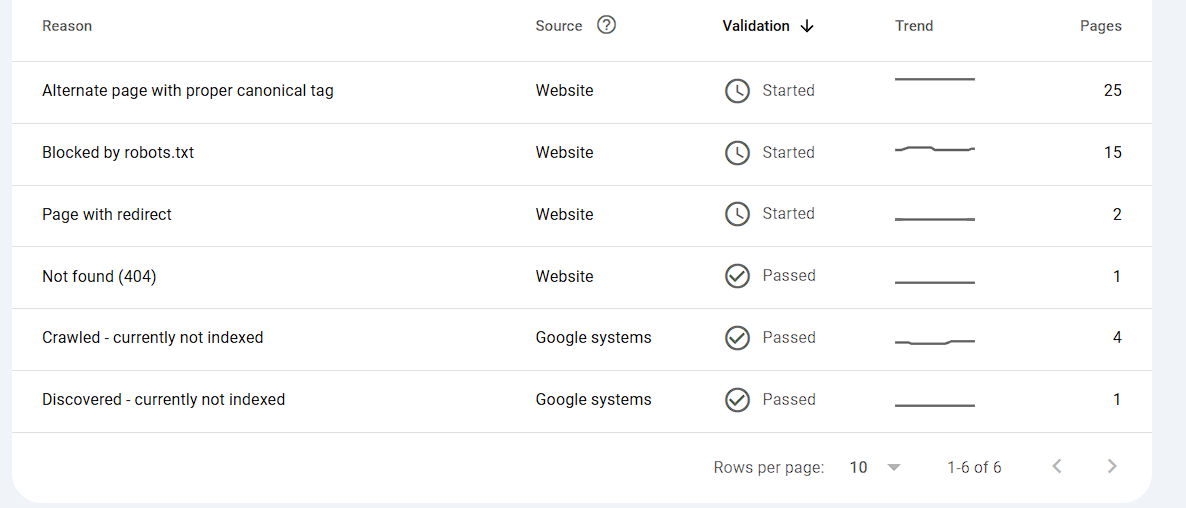Viewport: 1186px width, 508px height.
Task: Open the Alternate page with proper canonical tag row
Action: coord(188,91)
